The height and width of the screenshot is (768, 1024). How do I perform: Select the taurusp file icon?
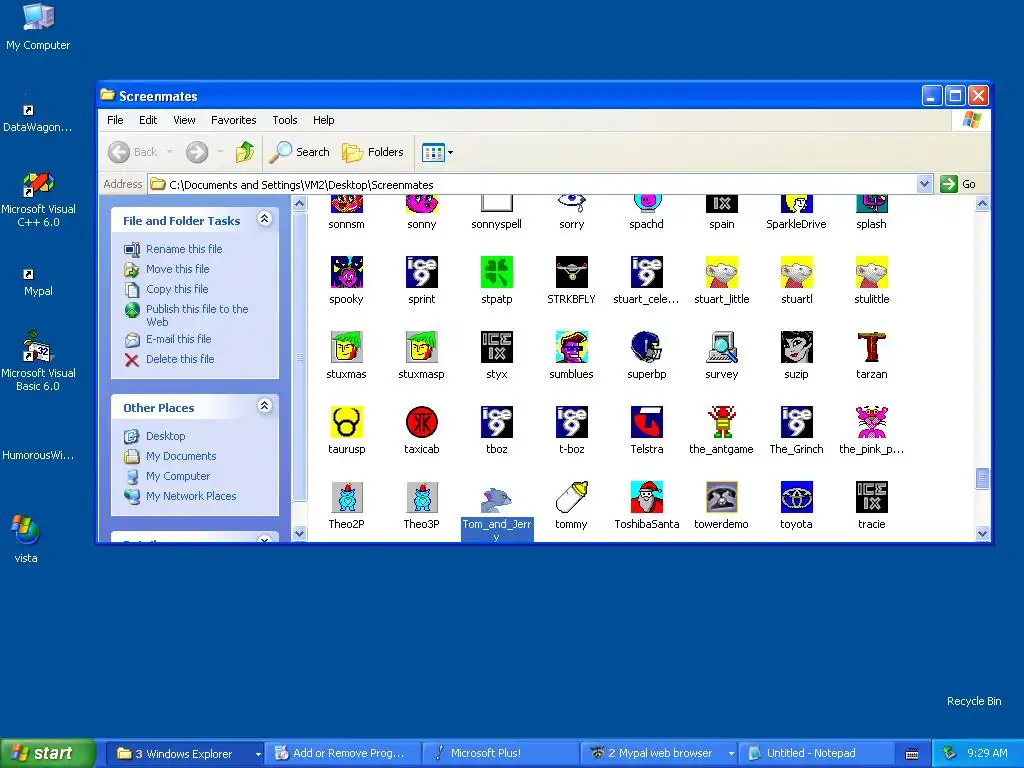346,423
